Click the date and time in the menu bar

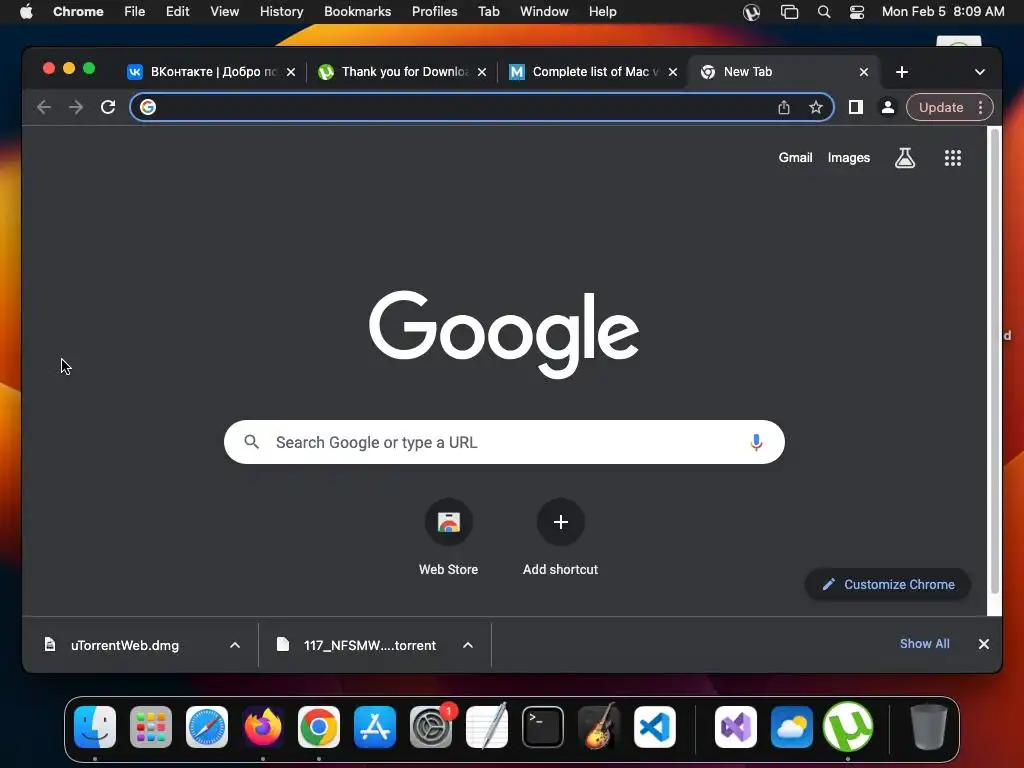(x=943, y=12)
